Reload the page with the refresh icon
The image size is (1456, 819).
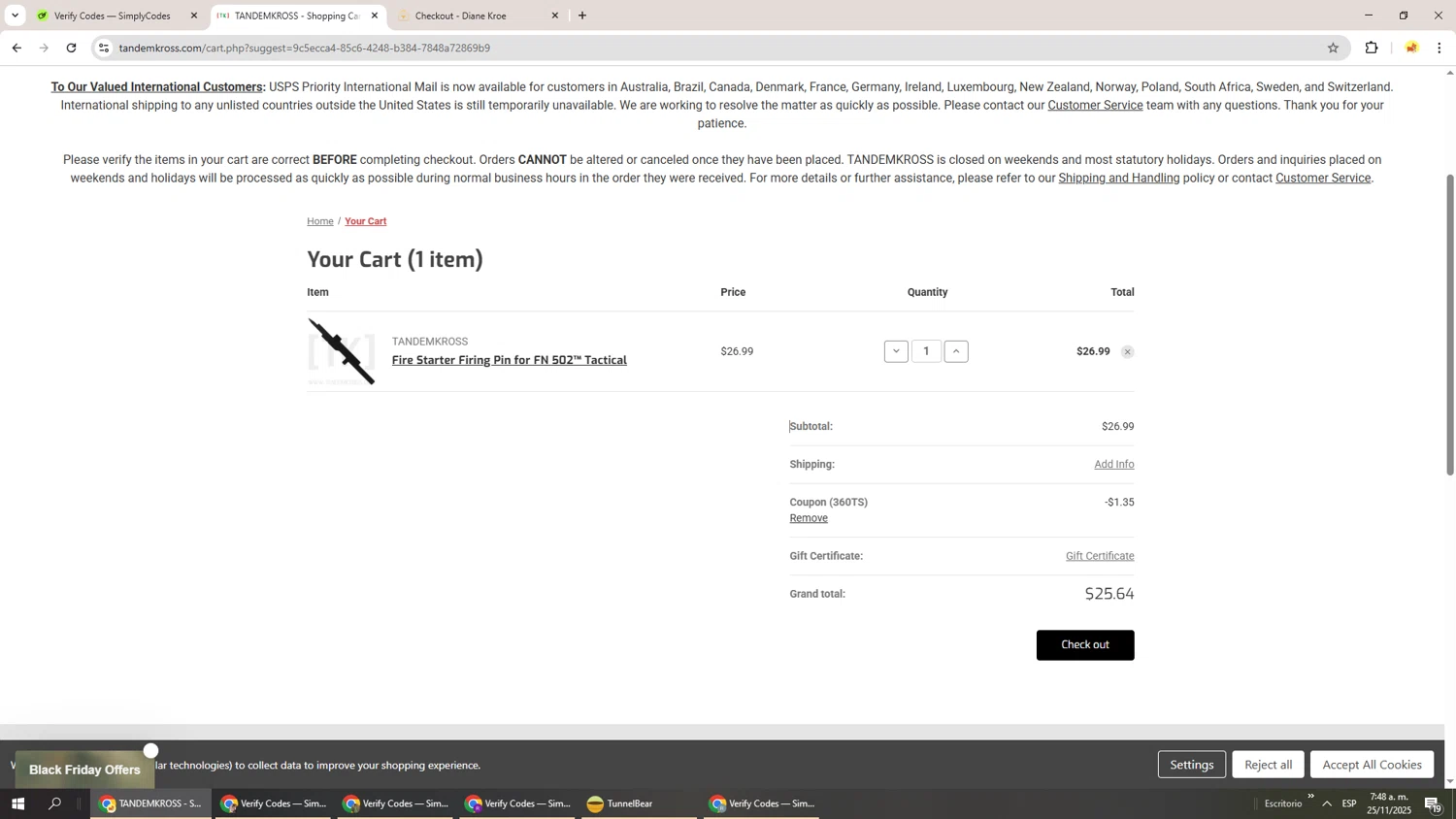[71, 48]
